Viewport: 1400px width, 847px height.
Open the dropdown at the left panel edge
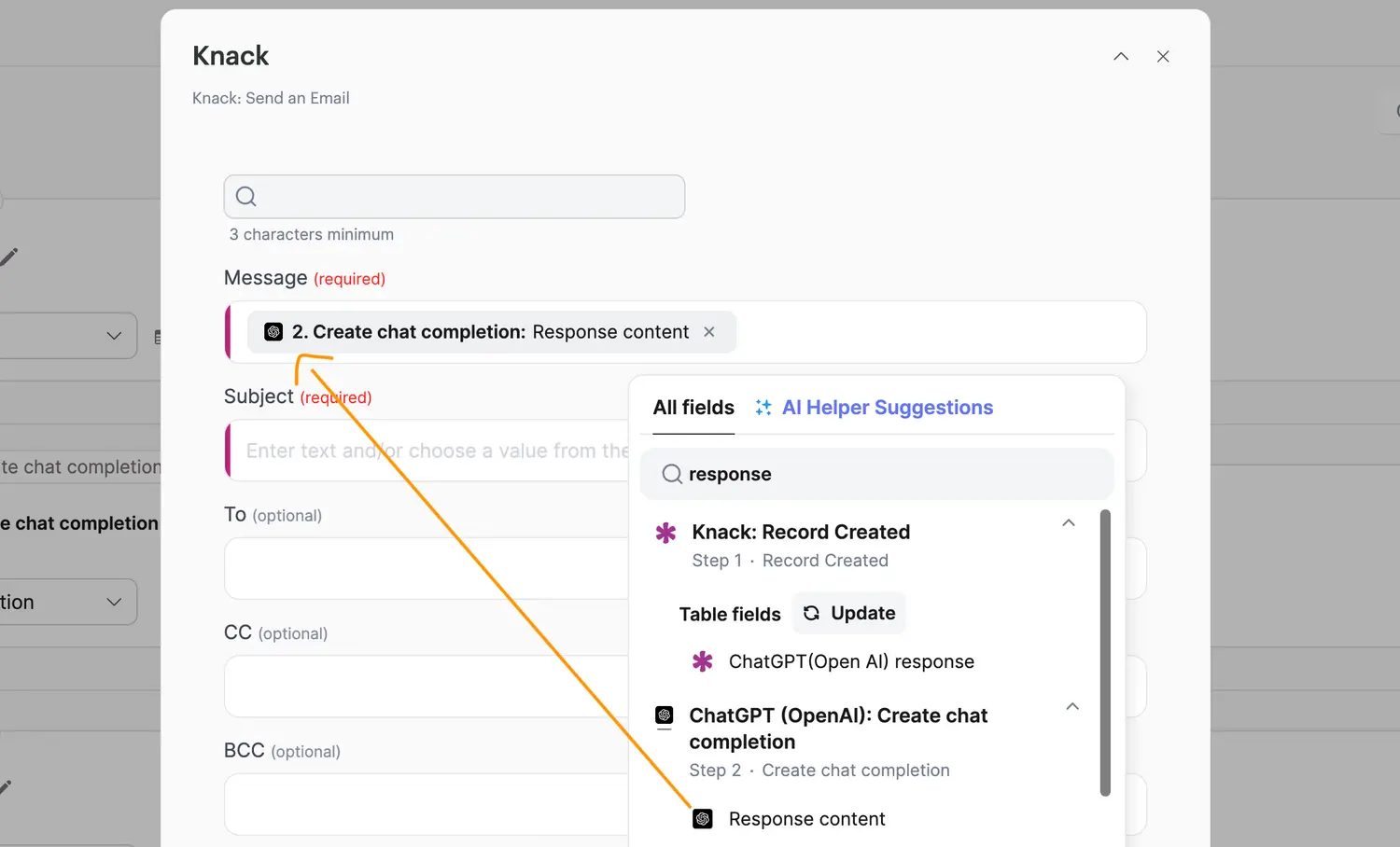click(x=114, y=336)
